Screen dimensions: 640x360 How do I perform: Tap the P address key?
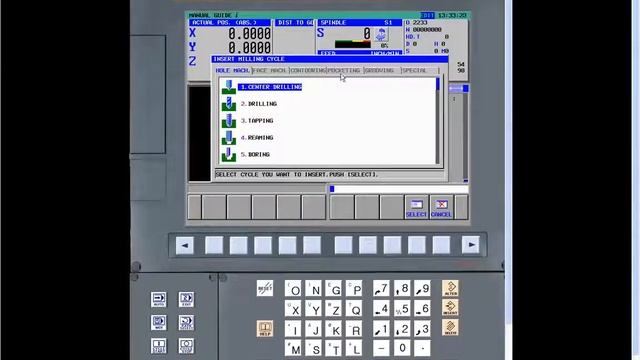354,289
